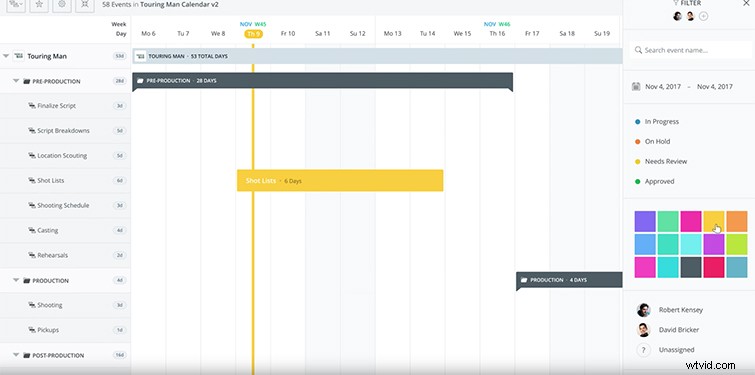Image resolution: width=755 pixels, height=375 pixels.
Task: Select the Rehearsals event row
Action: click(65, 255)
